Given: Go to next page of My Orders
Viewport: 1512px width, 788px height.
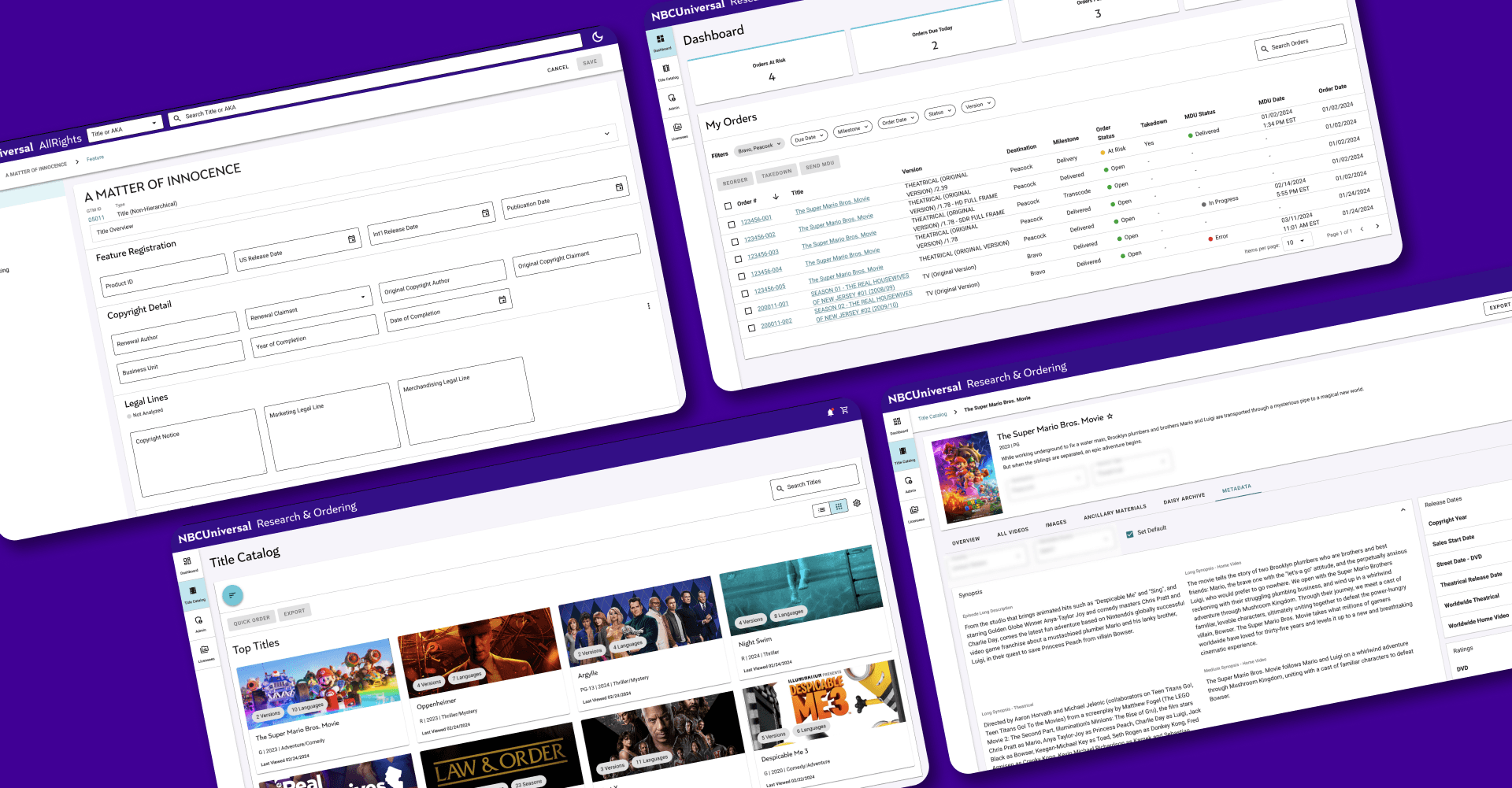Looking at the screenshot, I should (x=1377, y=227).
